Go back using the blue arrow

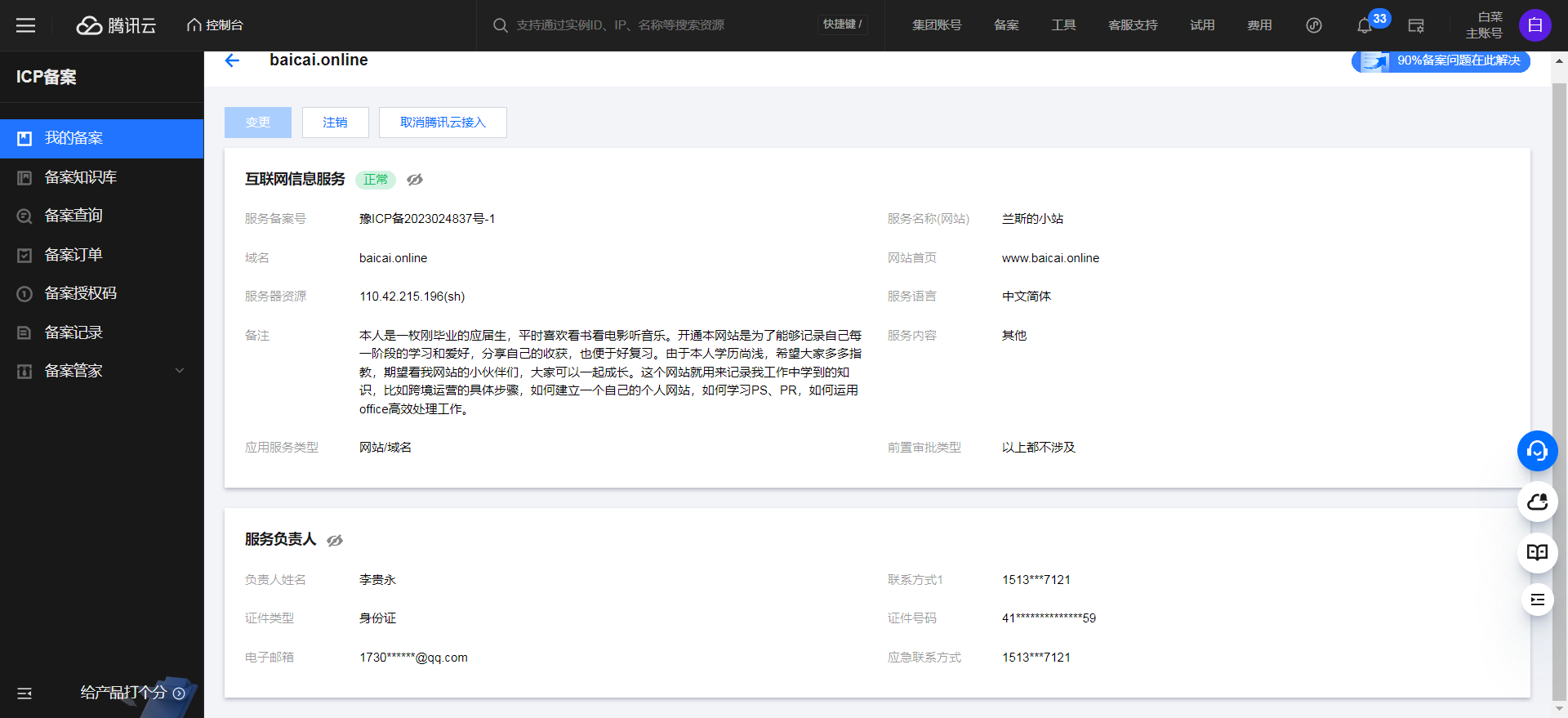coord(232,60)
